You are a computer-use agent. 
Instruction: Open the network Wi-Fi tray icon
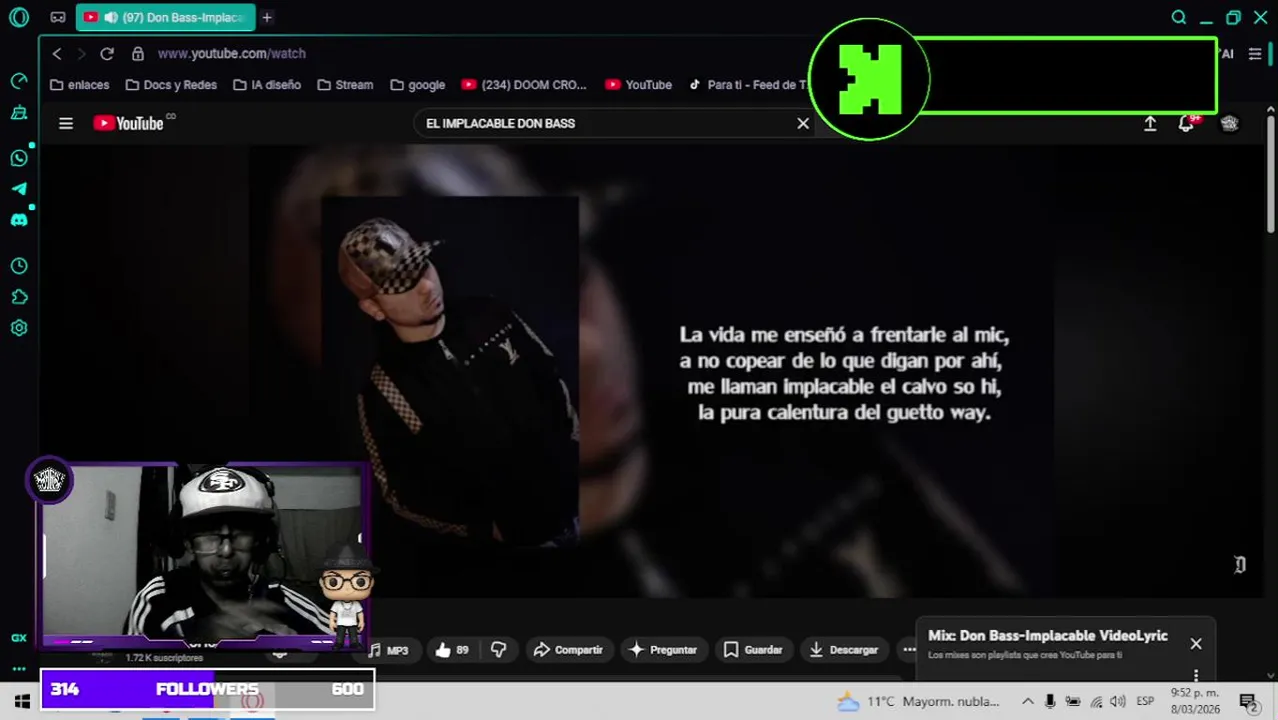[x=1096, y=702]
